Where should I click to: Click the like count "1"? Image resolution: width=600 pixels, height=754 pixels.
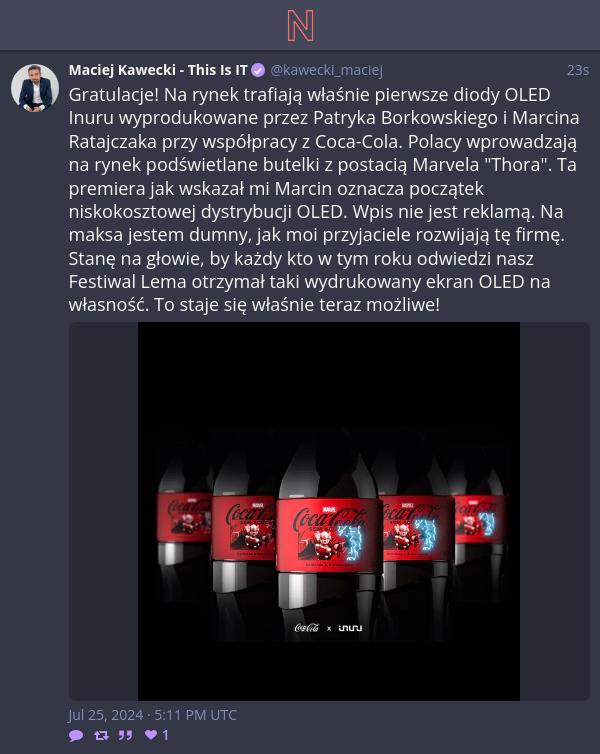click(x=165, y=735)
